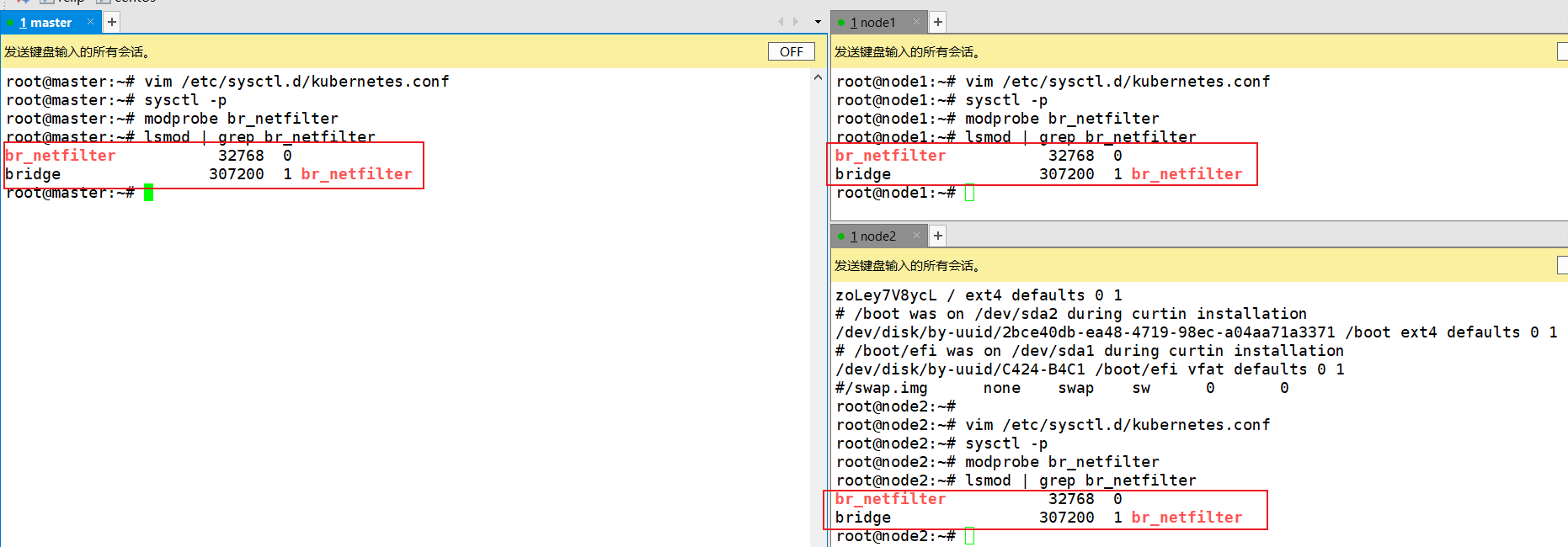This screenshot has height=547, width=1568.
Task: Click the "/boot was on /dev/sda2" comment
Action: [1071, 314]
